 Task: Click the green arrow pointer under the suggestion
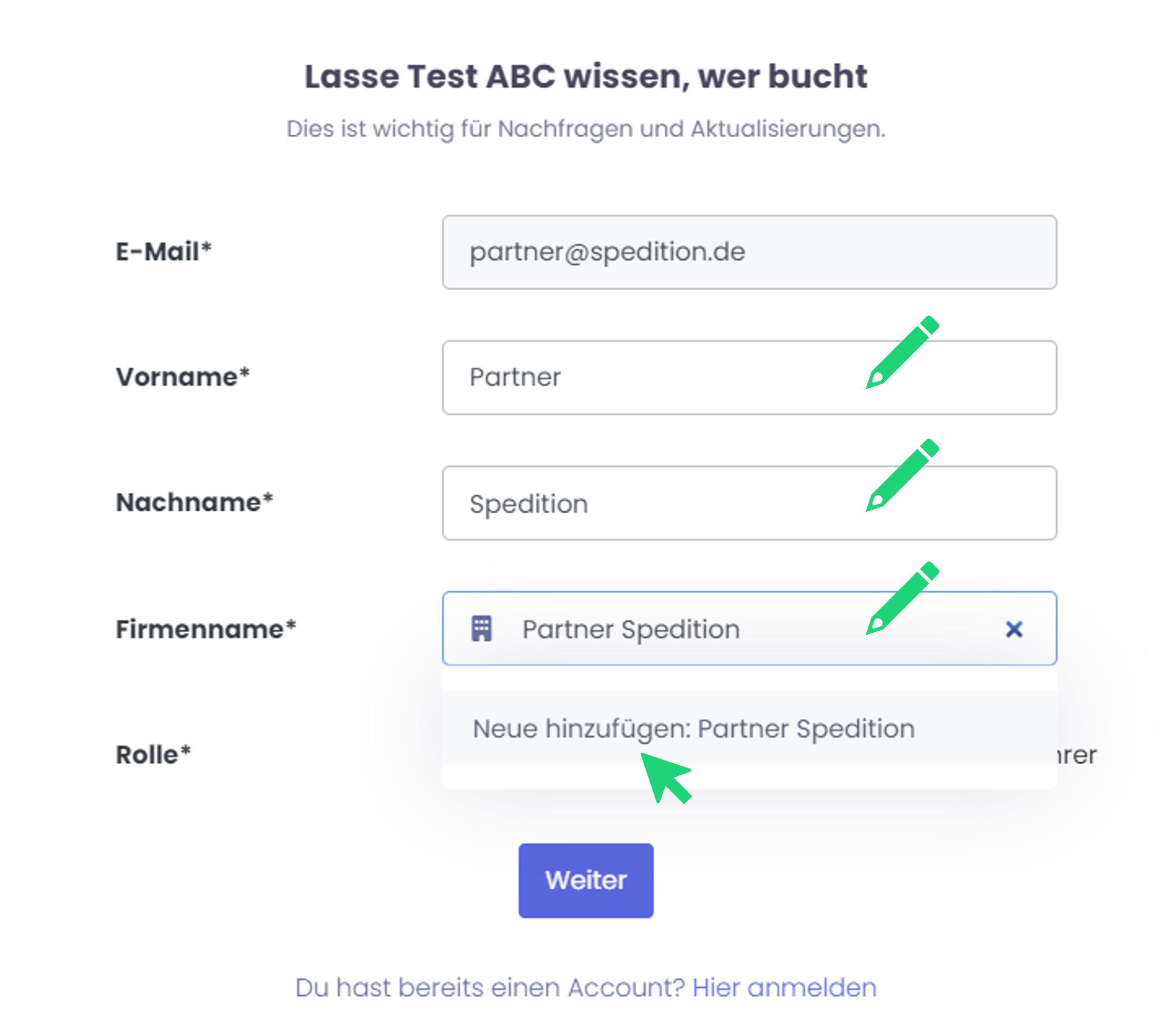pos(665,777)
